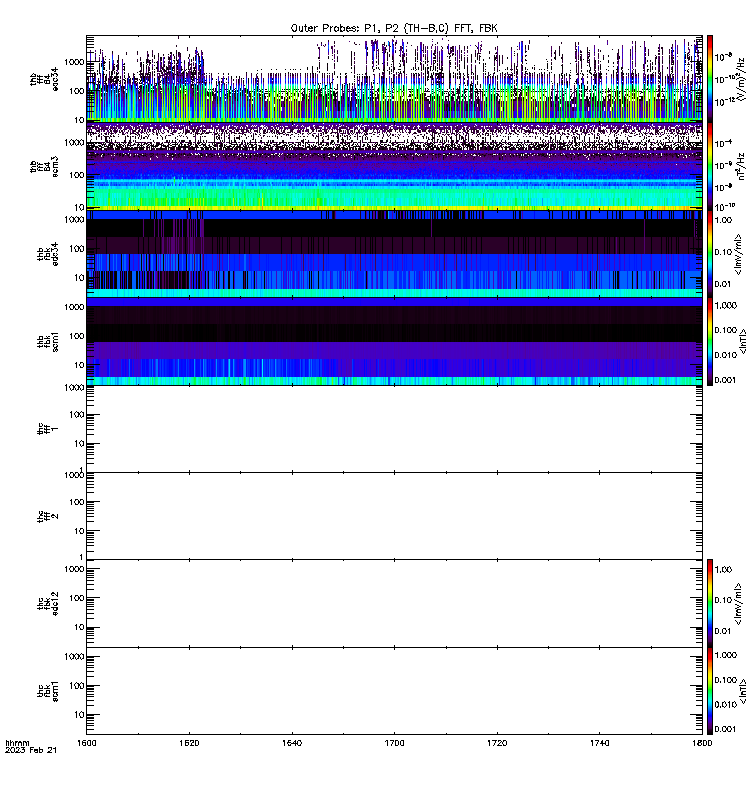This screenshot has width=750, height=800.
Task: Click the '2023 Feb 21' date label
Action: tap(31, 751)
